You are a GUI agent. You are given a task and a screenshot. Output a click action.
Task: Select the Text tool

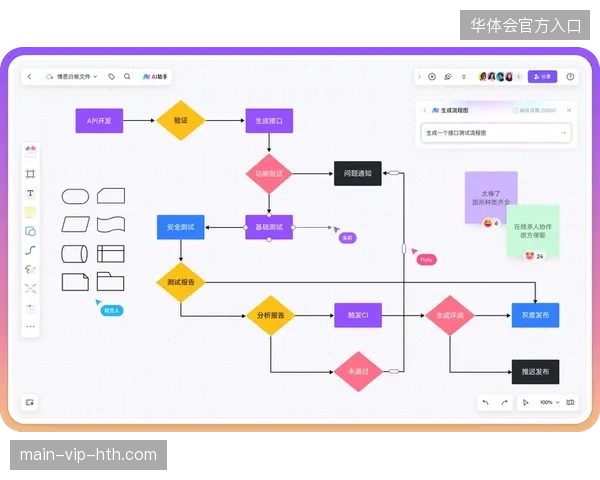(x=30, y=193)
